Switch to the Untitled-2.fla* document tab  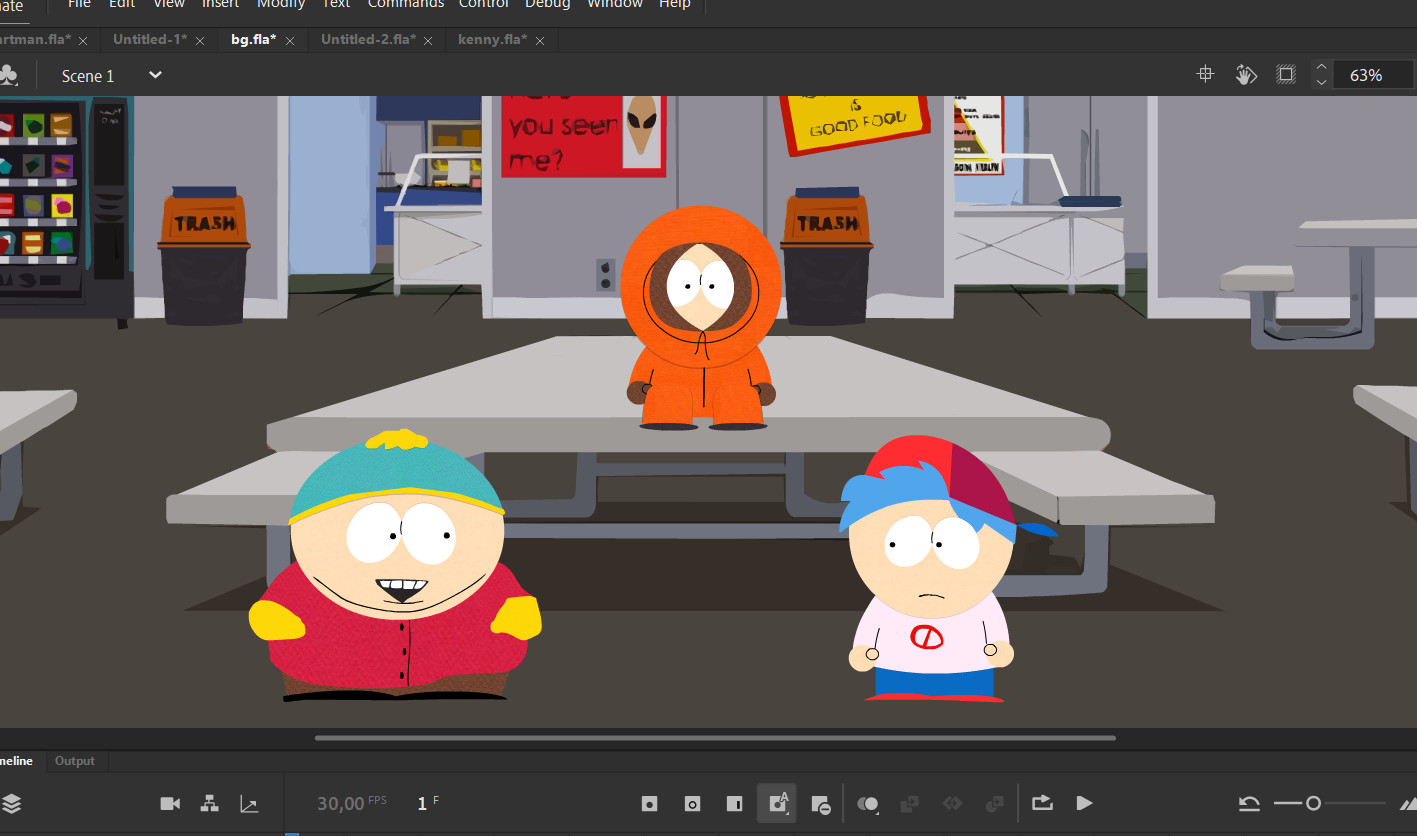click(369, 40)
